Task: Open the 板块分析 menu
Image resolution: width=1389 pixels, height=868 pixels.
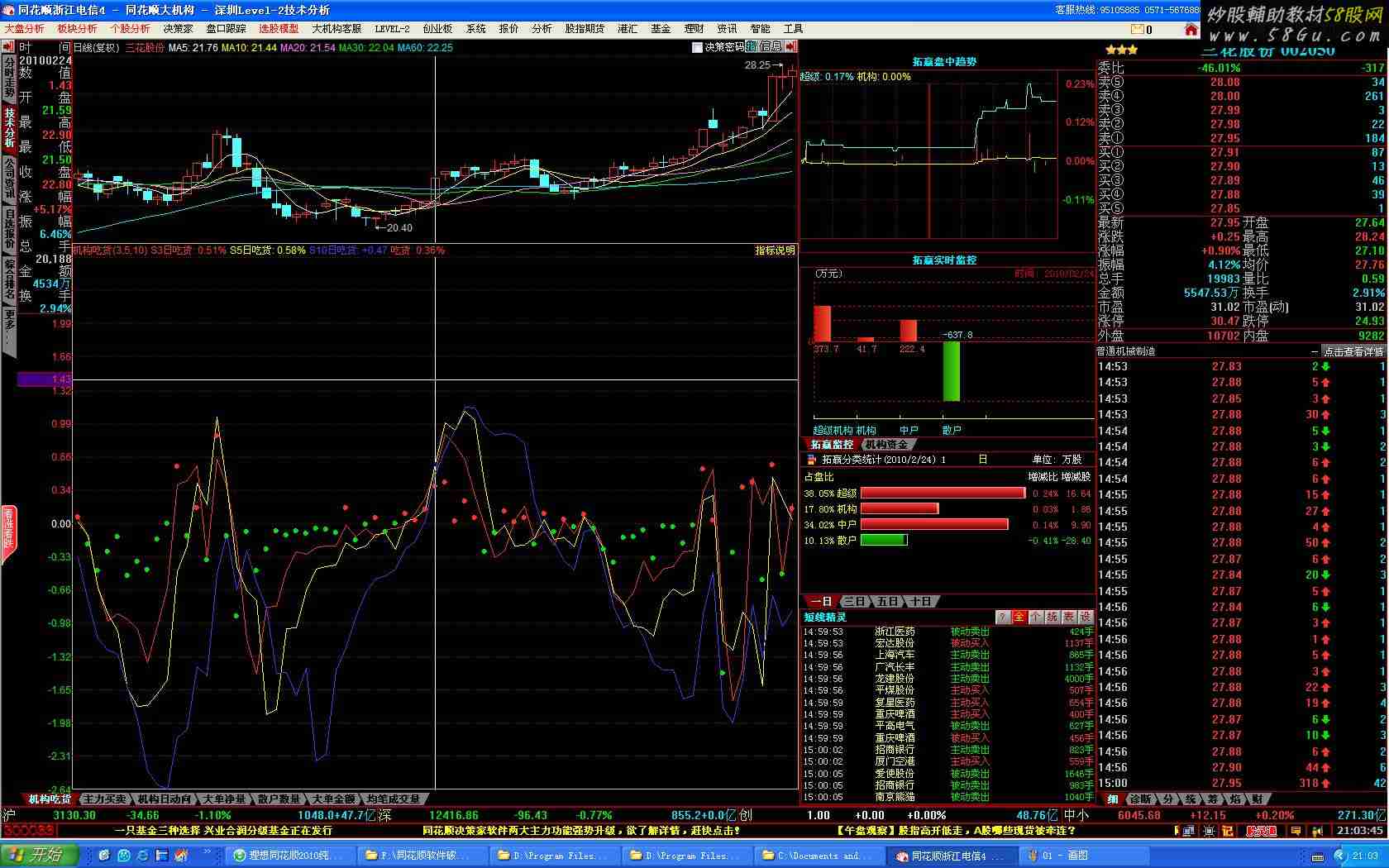Action: coord(77,29)
